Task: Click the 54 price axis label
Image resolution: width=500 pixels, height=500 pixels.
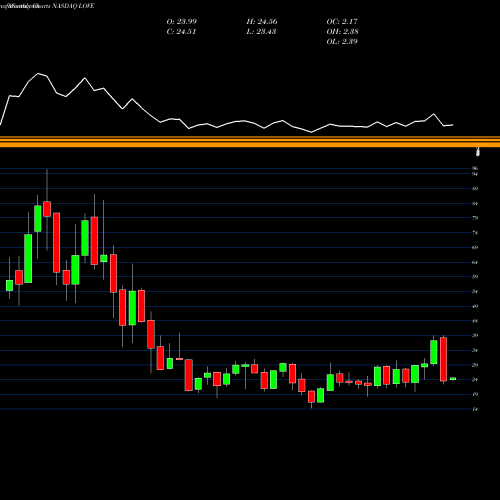Action: point(475,292)
